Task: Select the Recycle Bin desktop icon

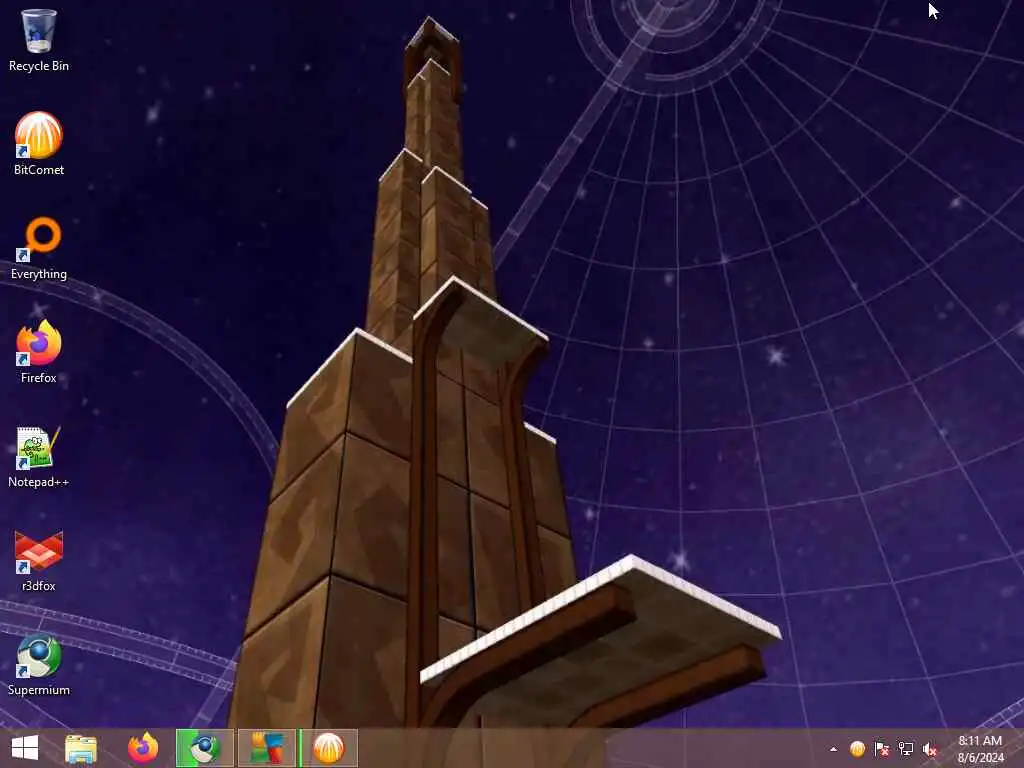Action: point(39,40)
